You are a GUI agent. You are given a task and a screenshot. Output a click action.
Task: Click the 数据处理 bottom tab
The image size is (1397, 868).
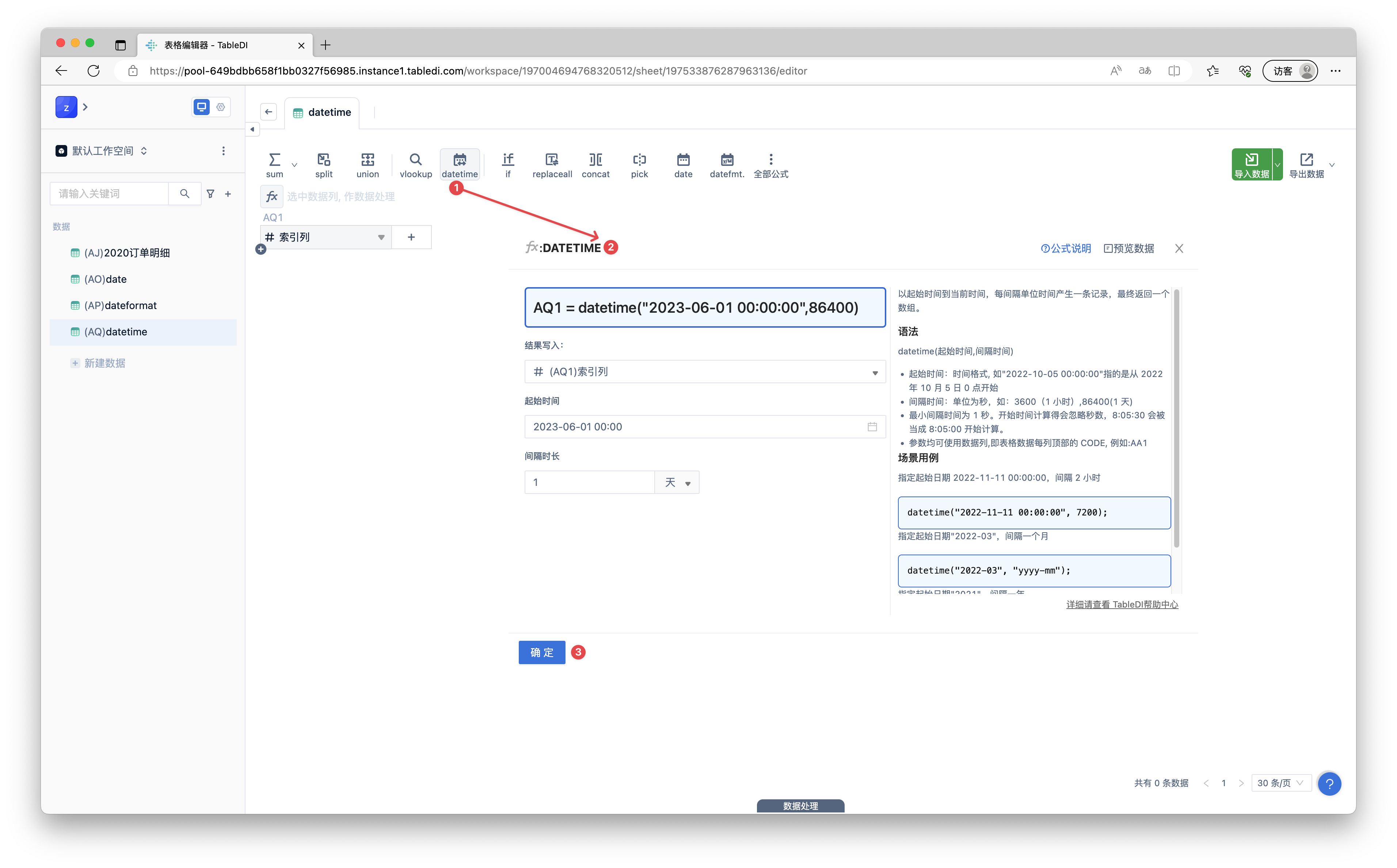coord(800,806)
